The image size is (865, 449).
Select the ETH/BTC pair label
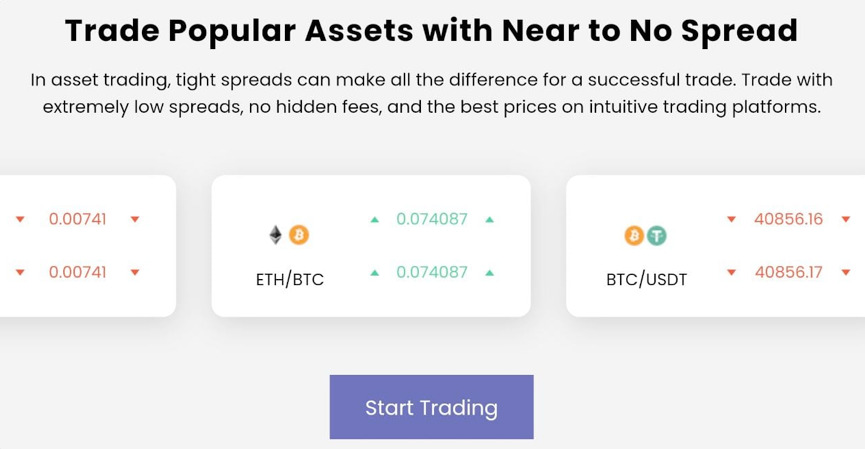pos(290,280)
